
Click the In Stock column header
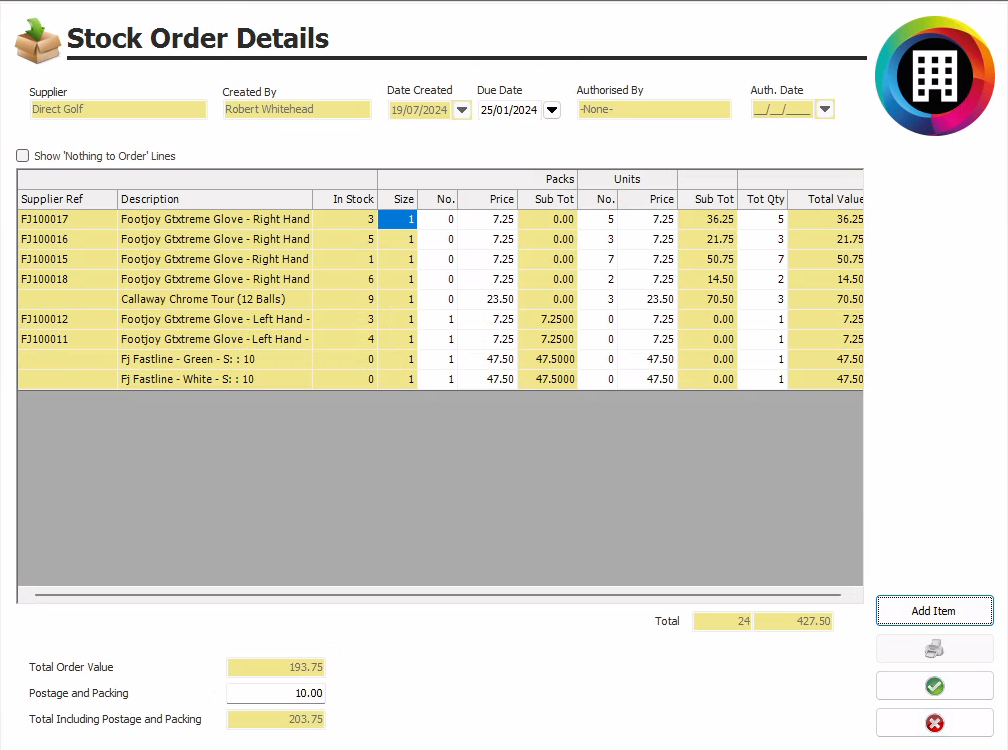[345, 199]
